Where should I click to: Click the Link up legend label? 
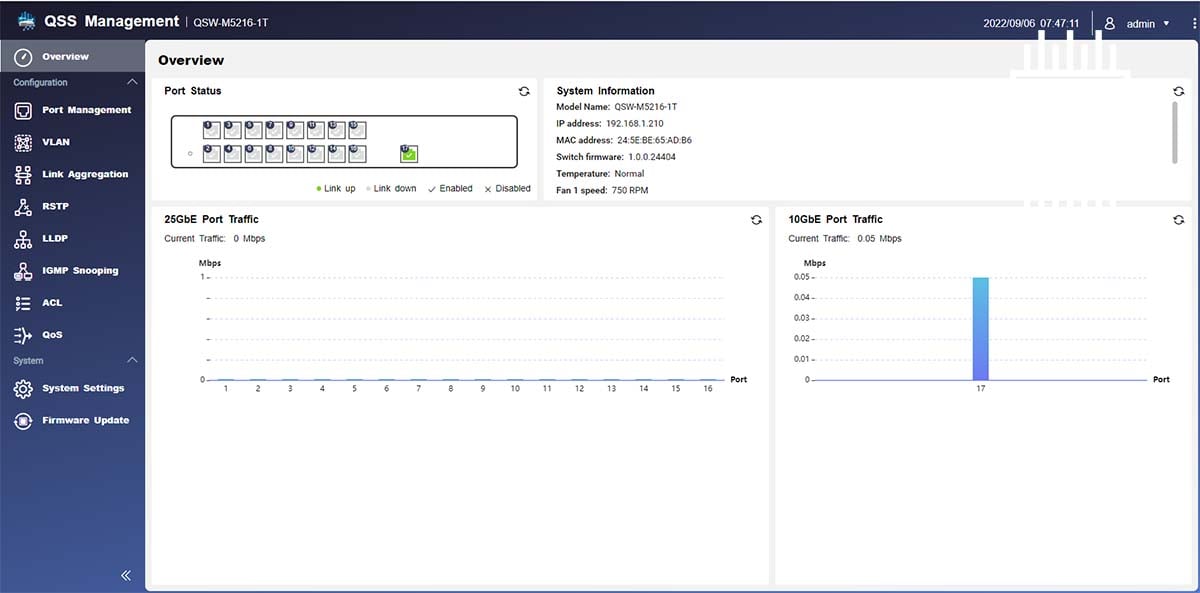[x=340, y=188]
